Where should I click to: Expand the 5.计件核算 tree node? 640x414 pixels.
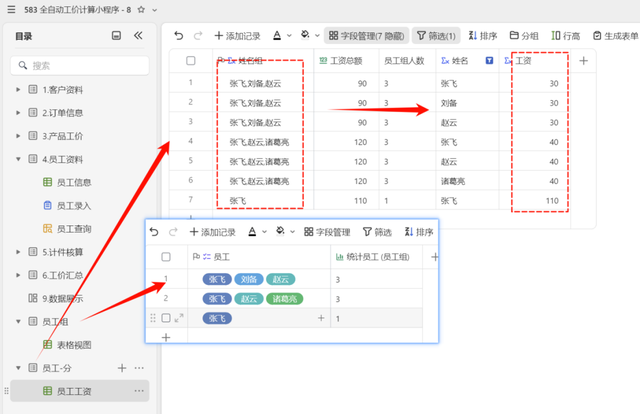click(x=18, y=252)
